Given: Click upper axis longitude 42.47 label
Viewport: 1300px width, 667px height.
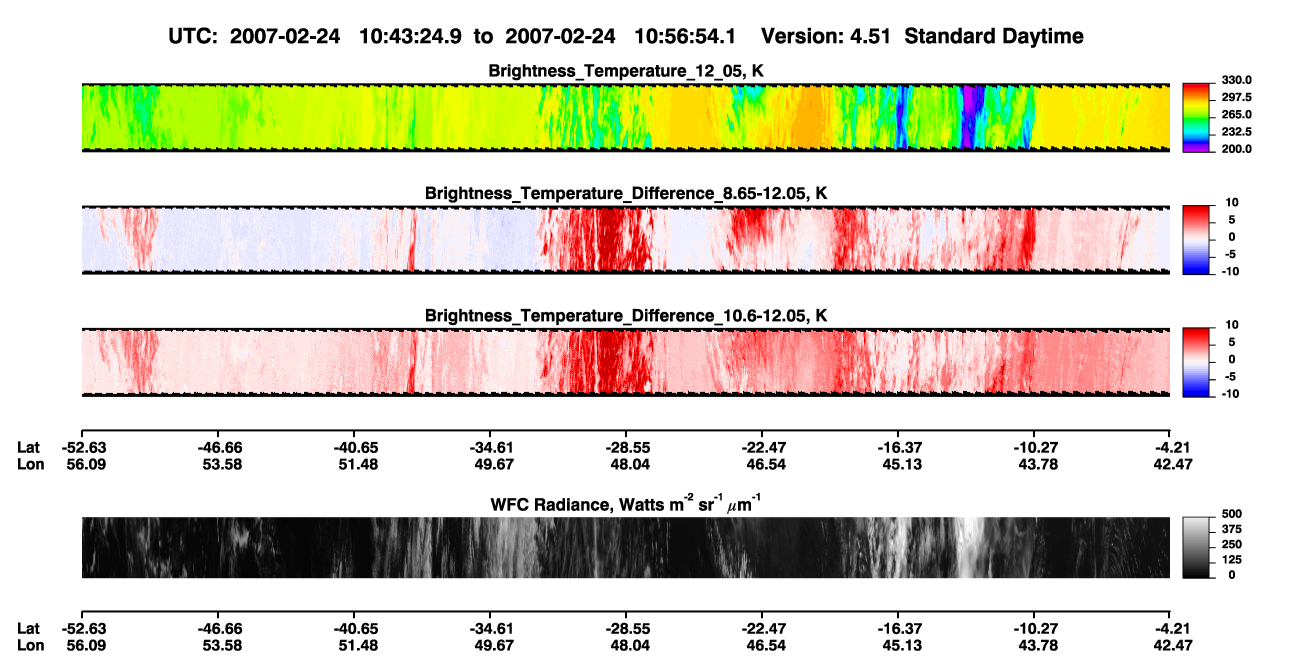Looking at the screenshot, I should coord(1172,464).
